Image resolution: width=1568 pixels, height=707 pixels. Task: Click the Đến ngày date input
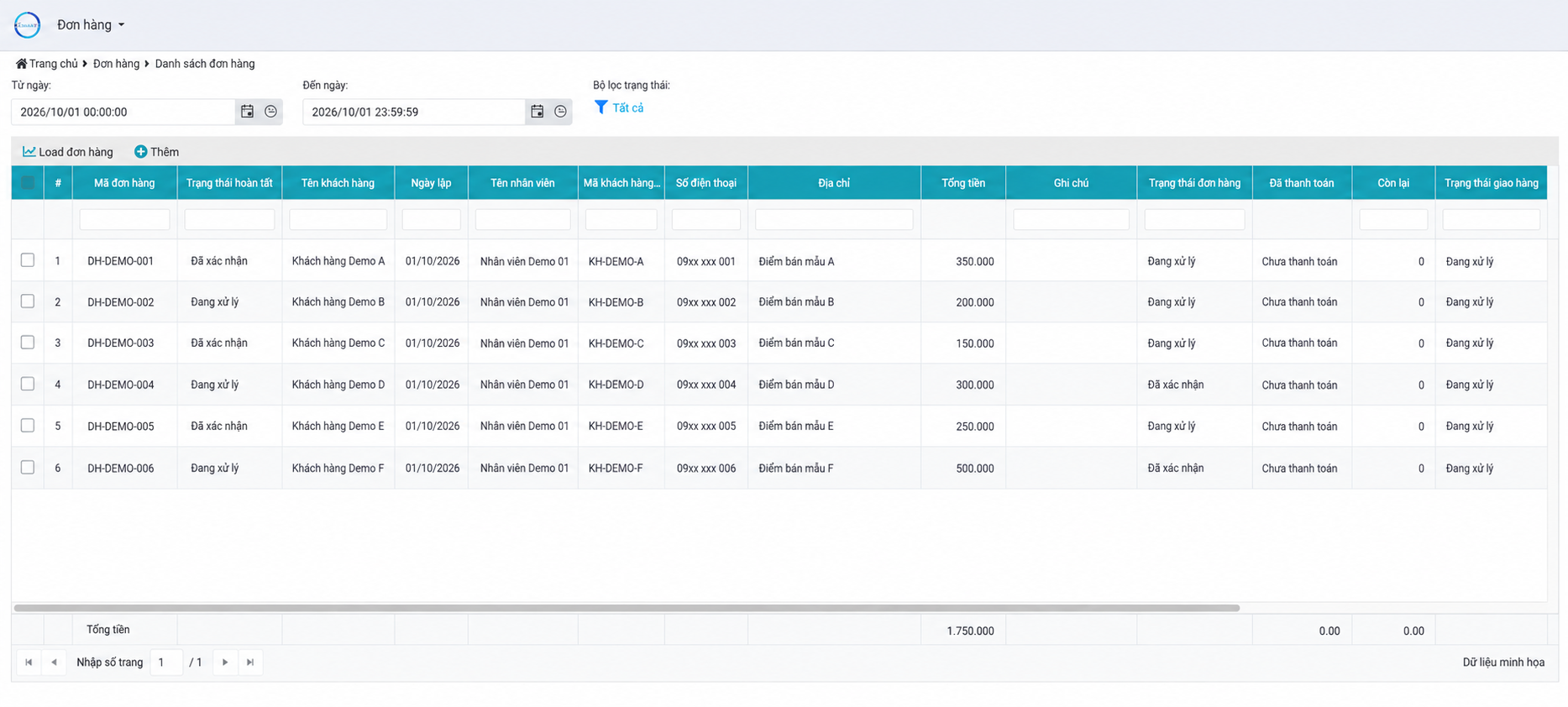[414, 112]
